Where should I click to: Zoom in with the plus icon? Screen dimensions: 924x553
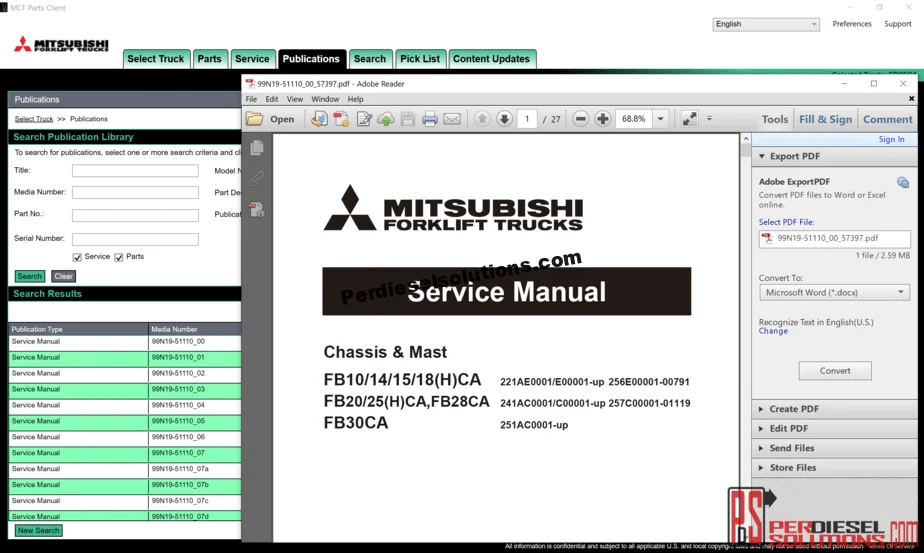603,119
